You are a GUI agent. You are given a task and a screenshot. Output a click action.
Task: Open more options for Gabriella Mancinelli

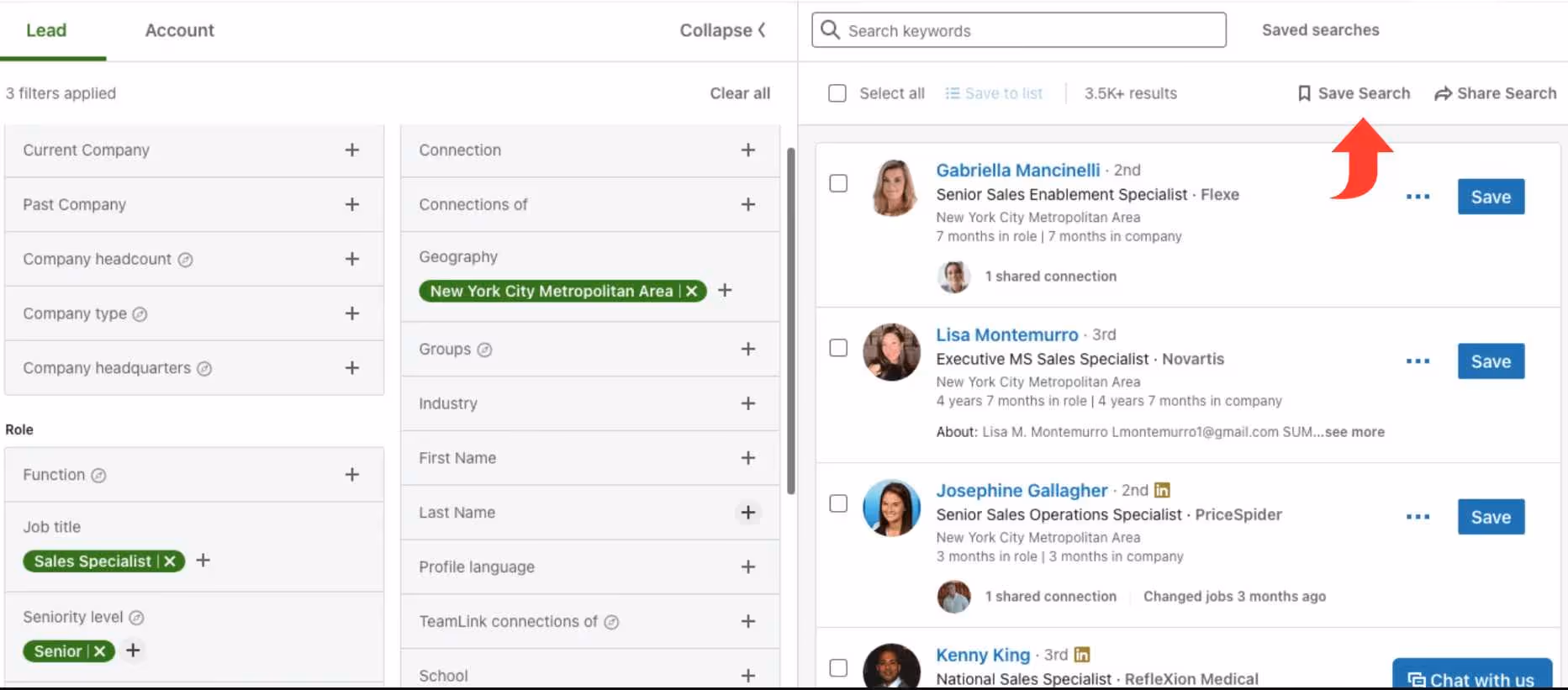coord(1418,197)
